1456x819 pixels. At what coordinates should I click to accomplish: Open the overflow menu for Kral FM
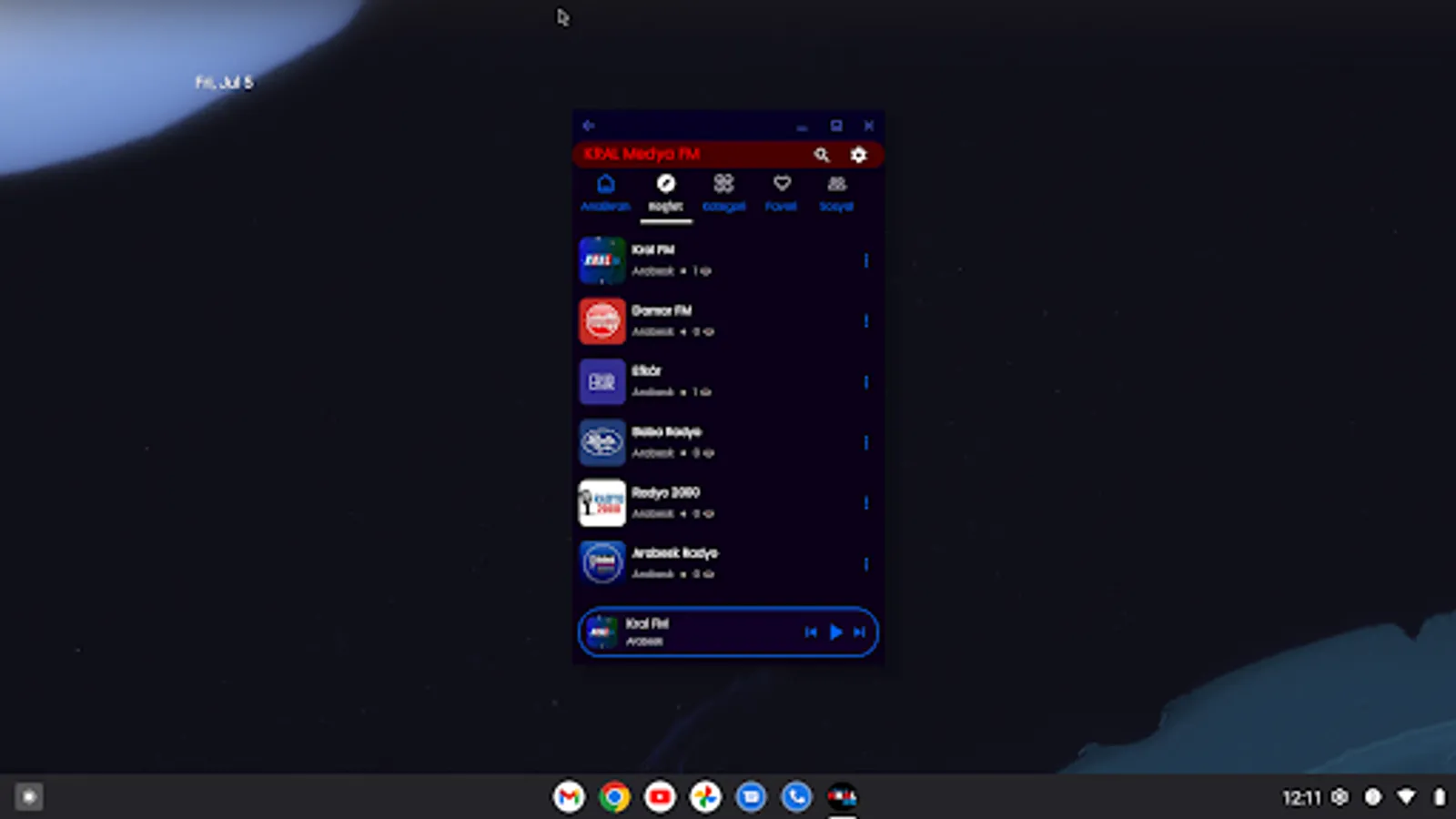pos(865,261)
